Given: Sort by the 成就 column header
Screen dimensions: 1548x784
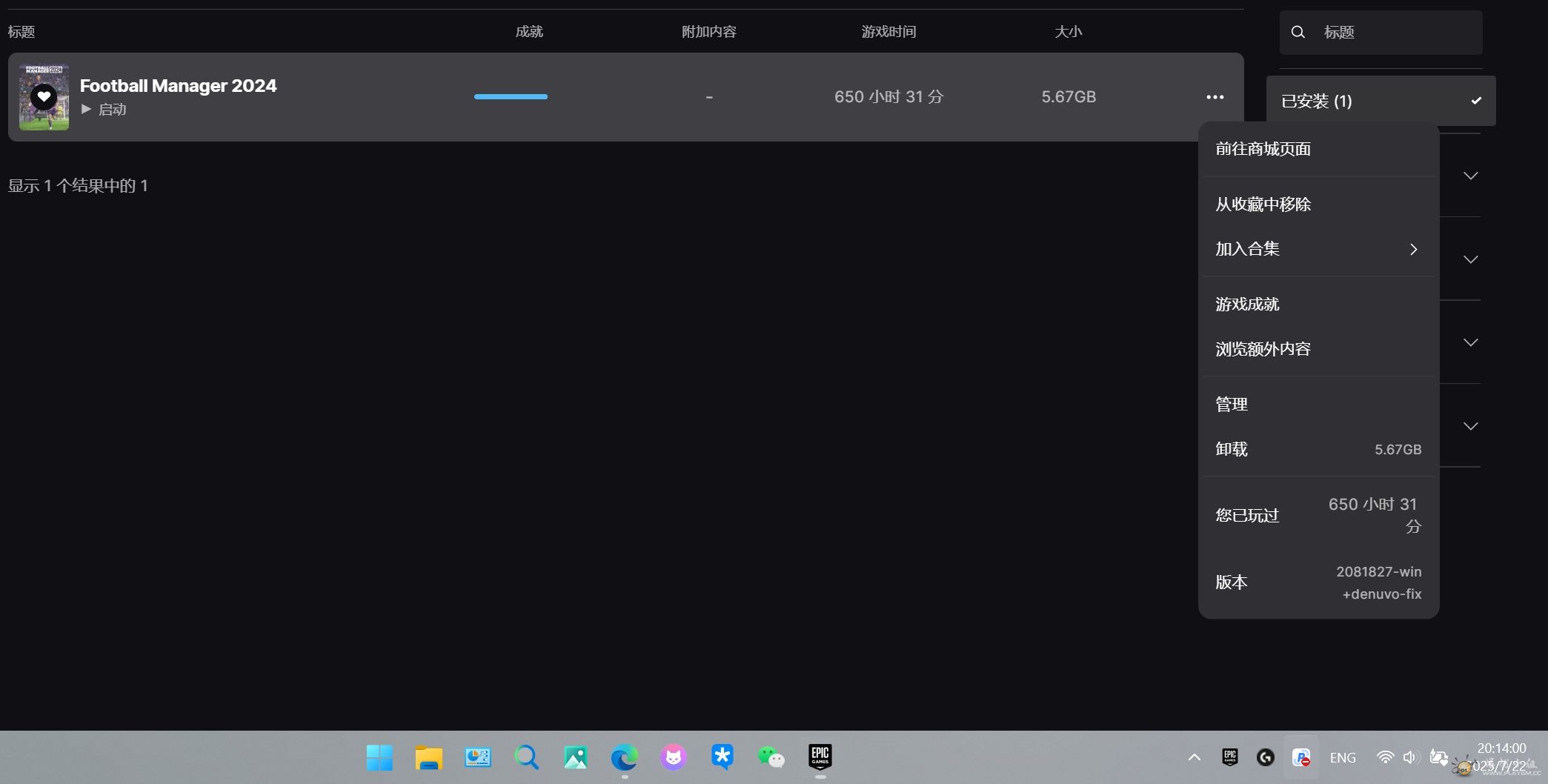Looking at the screenshot, I should 529,32.
